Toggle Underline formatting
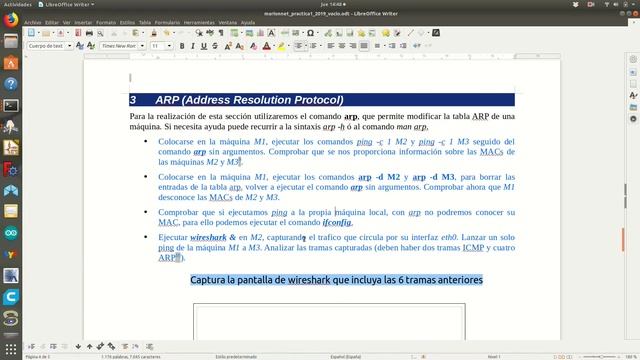Image resolution: width=640 pixels, height=360 pixels. (204, 46)
